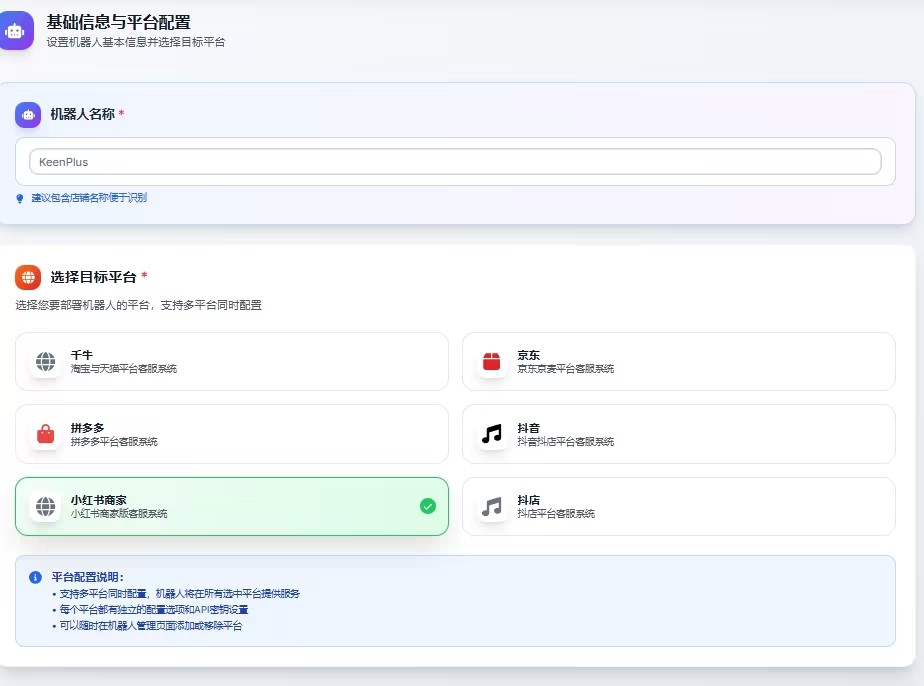Click the 平台配置说明 heading
Viewport: 924px width, 686px height.
(88, 577)
